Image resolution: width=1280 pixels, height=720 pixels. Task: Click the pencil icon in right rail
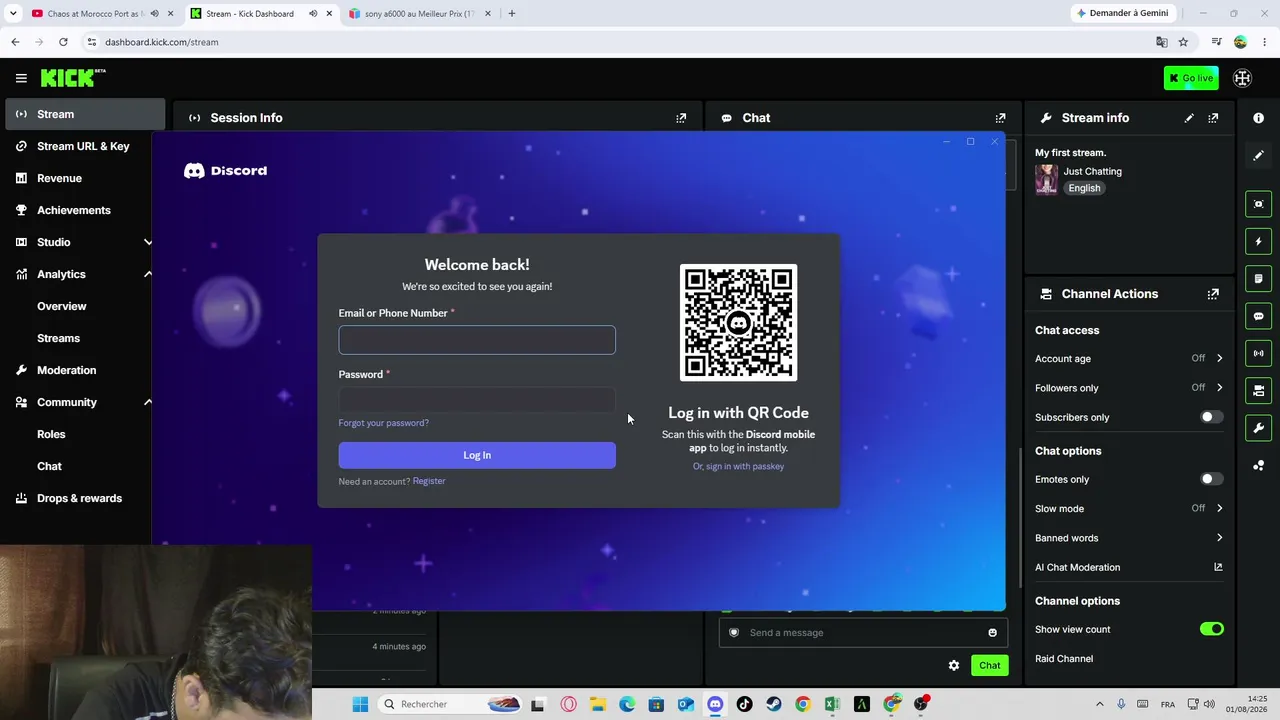[1258, 156]
